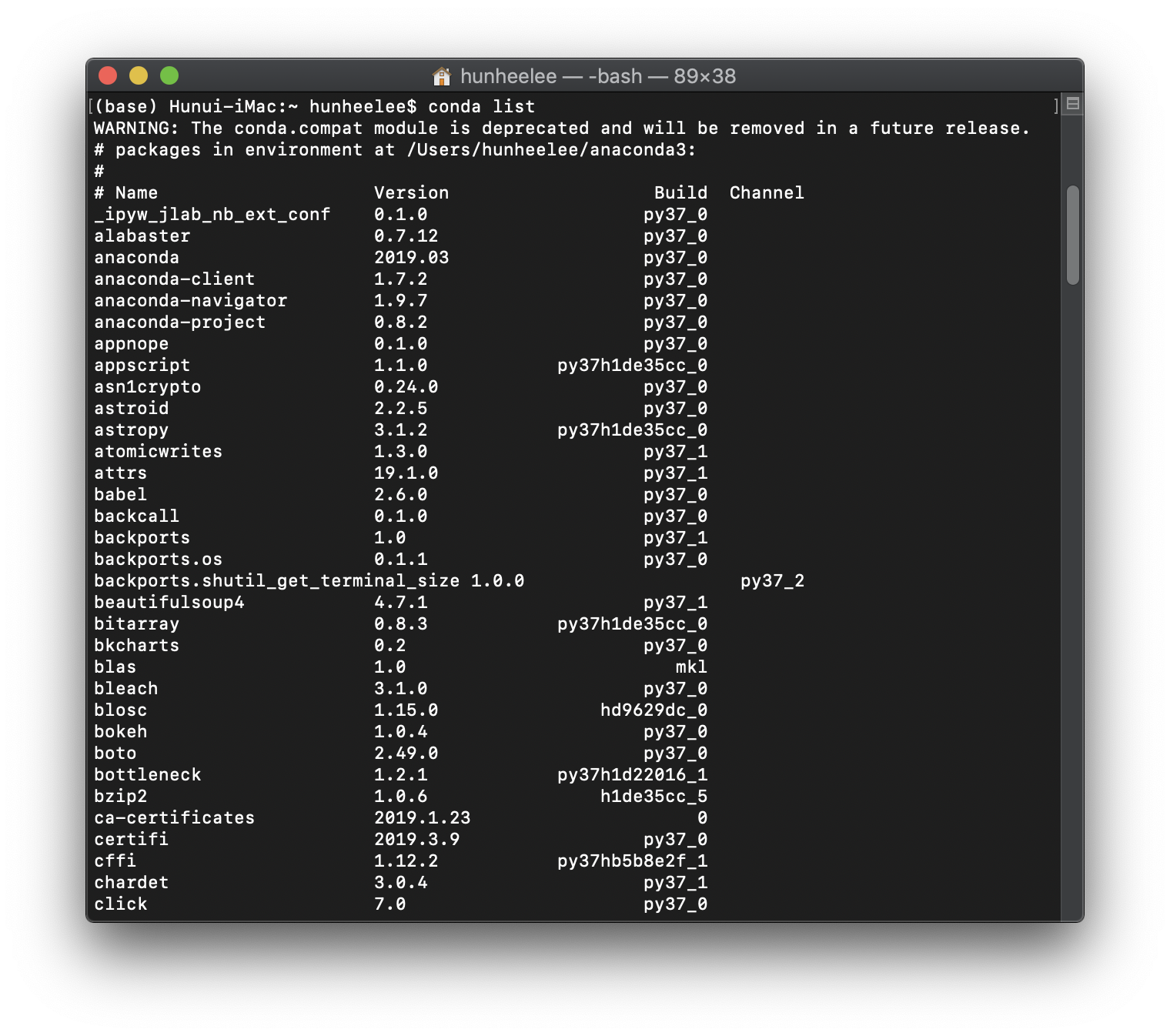The height and width of the screenshot is (1036, 1170).
Task: Click the window title 'hunheelee — -bash — 89×38'
Action: click(x=598, y=76)
